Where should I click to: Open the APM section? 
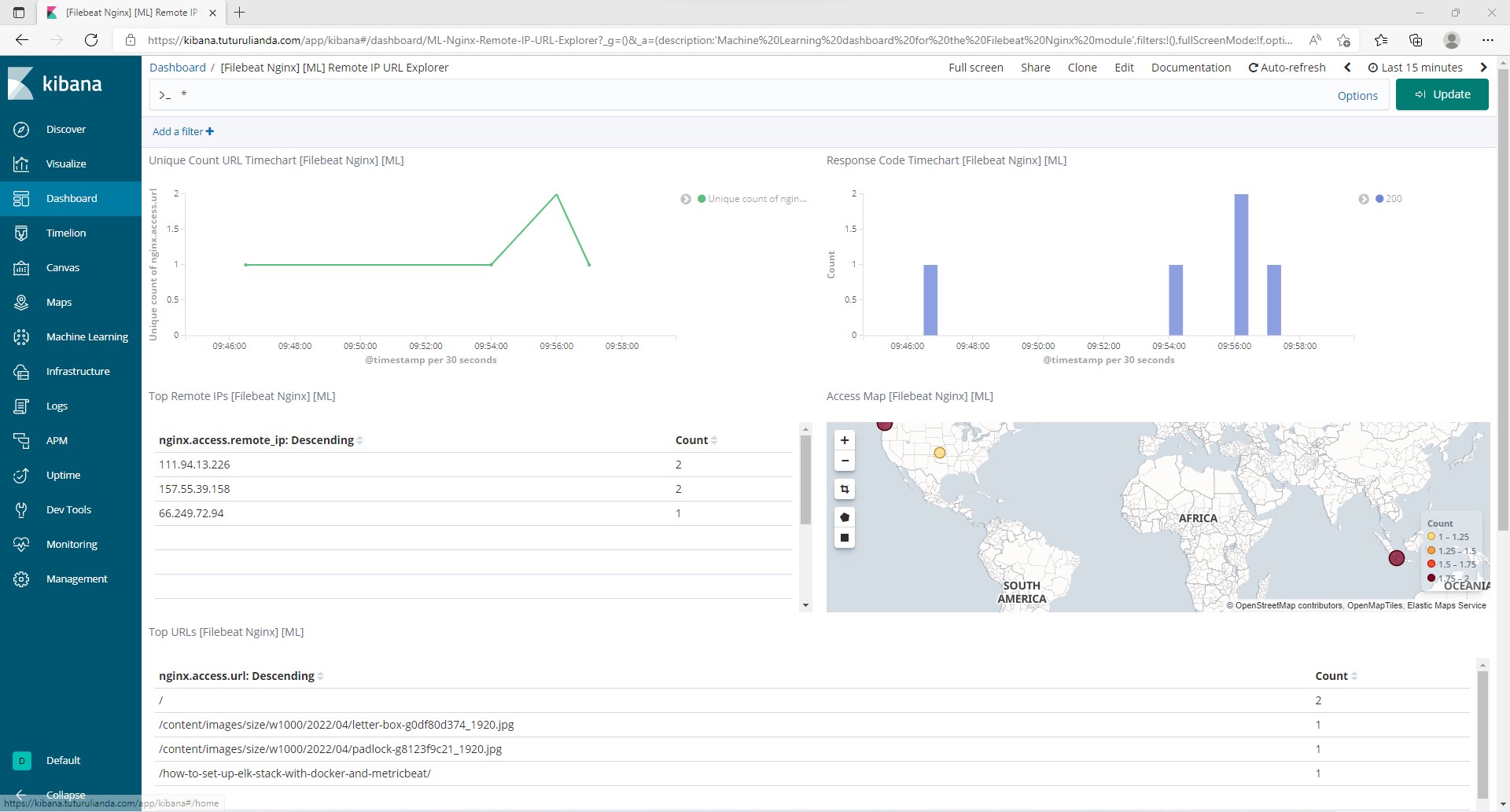point(57,440)
